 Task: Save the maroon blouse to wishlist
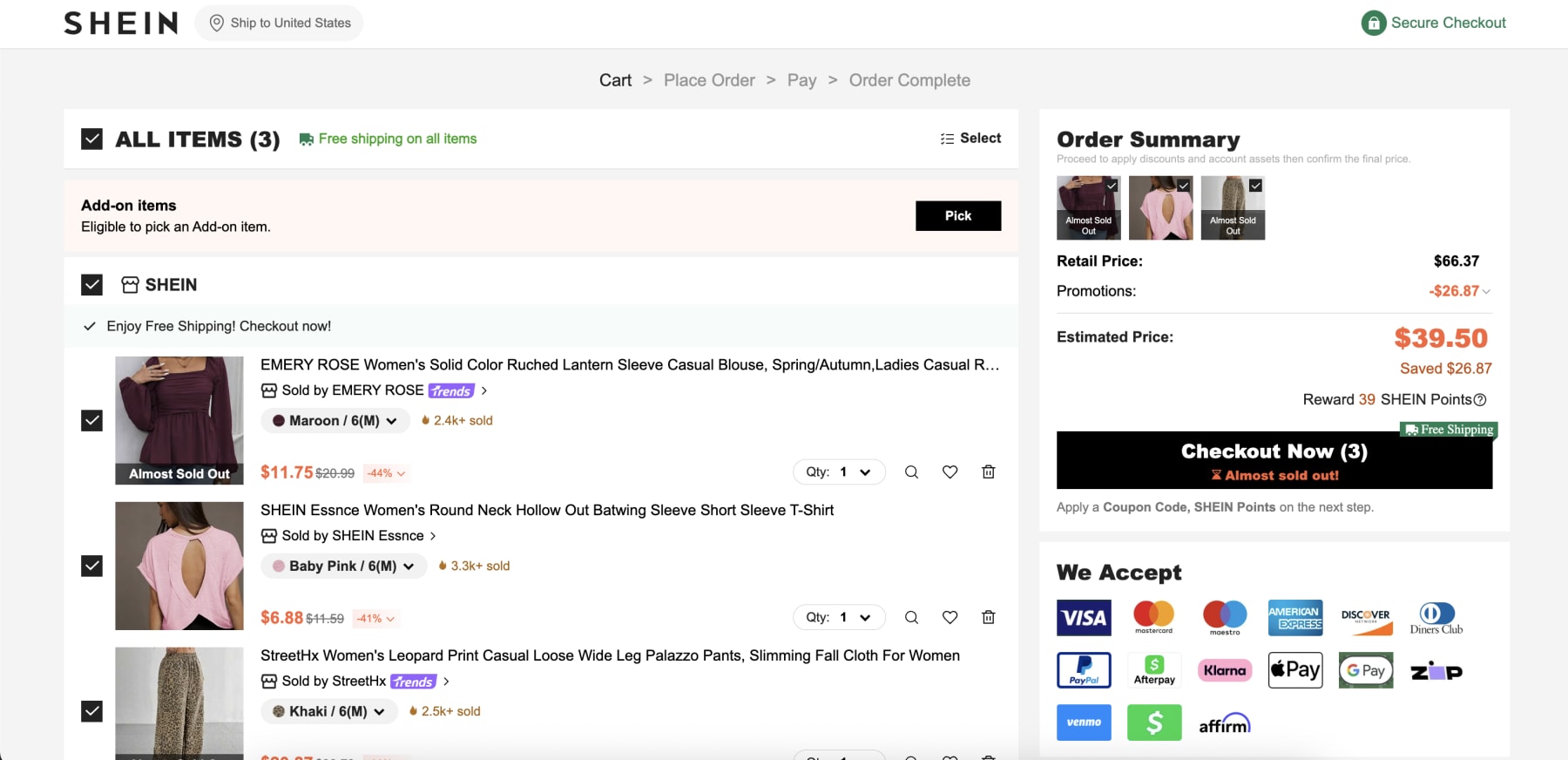tap(950, 472)
